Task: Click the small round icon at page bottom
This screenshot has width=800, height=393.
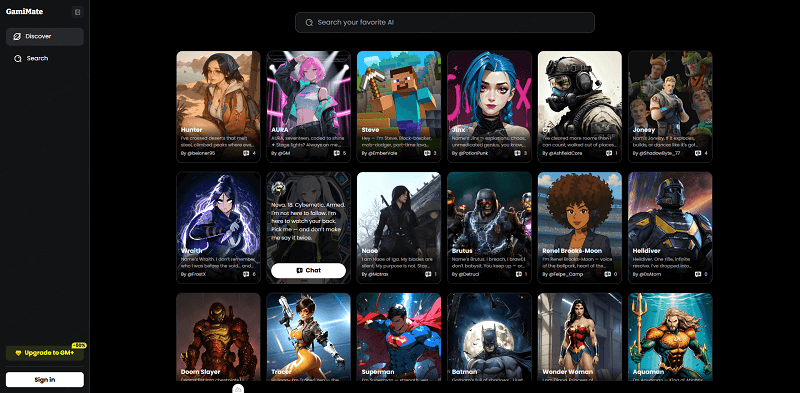Action: tap(238, 389)
